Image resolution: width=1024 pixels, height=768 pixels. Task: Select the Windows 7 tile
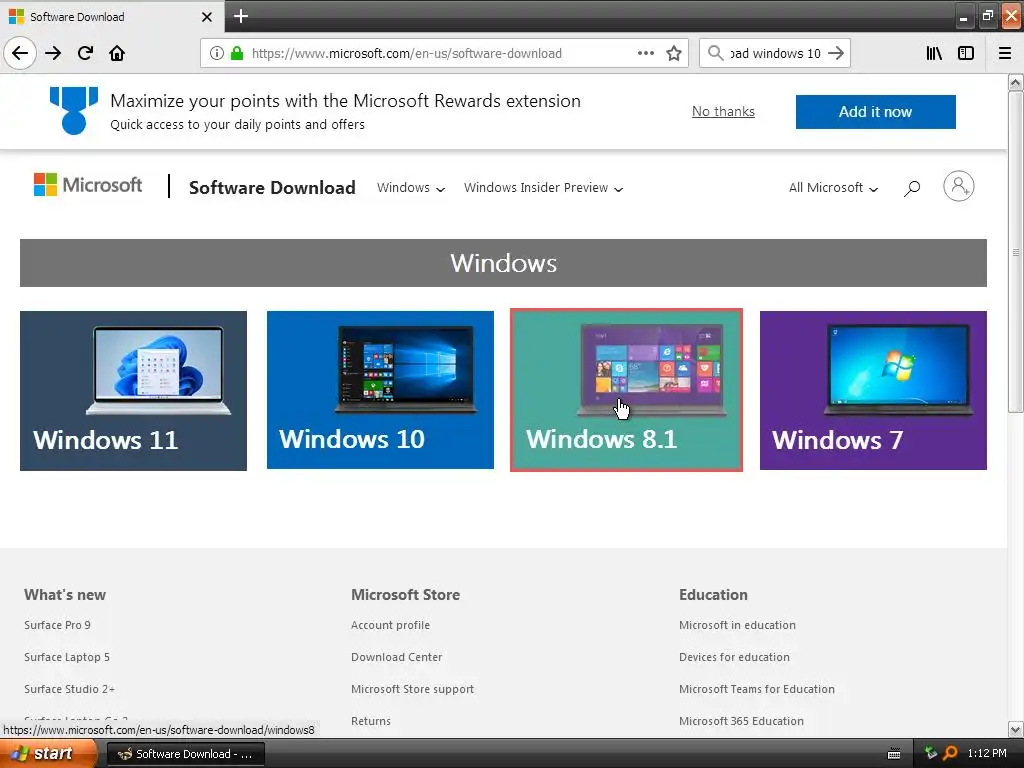873,391
